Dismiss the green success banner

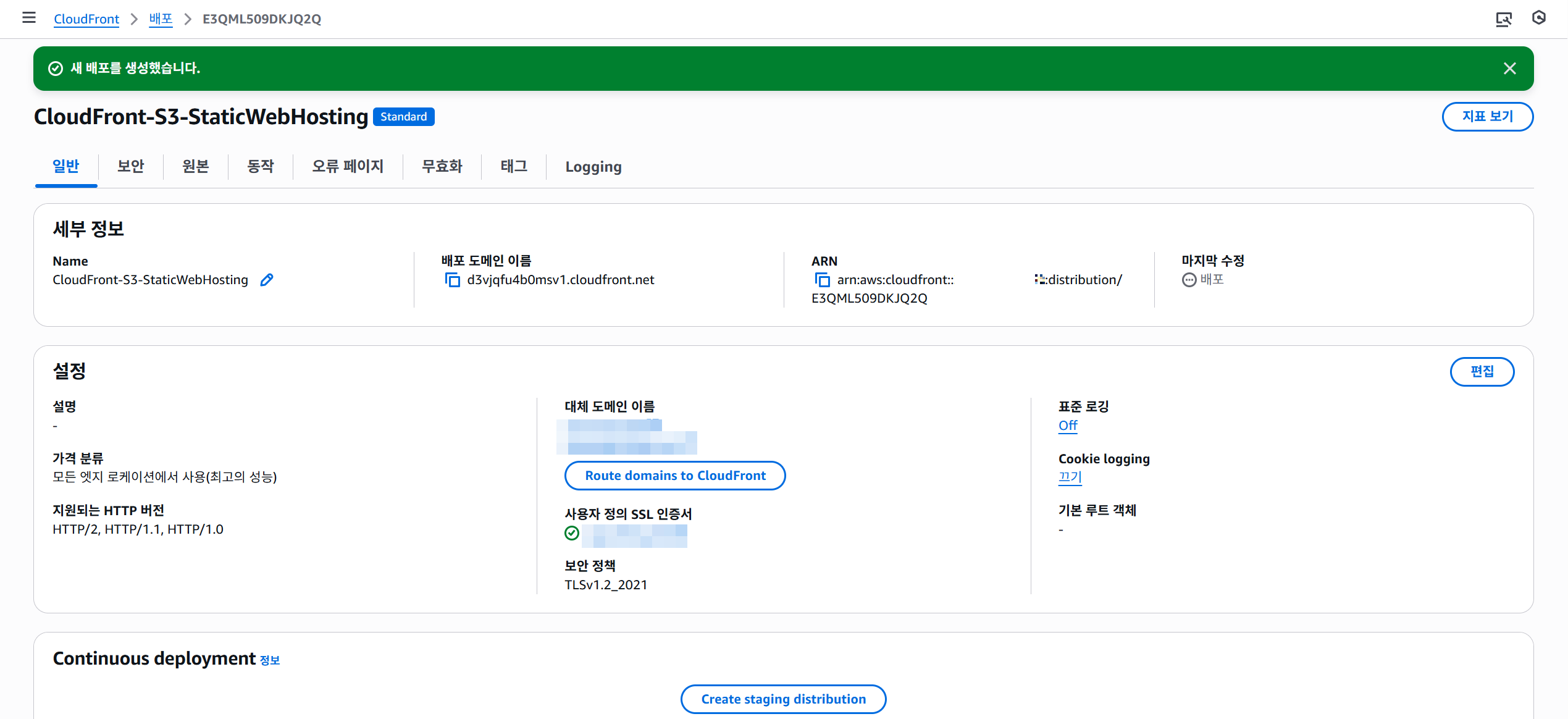(1509, 69)
